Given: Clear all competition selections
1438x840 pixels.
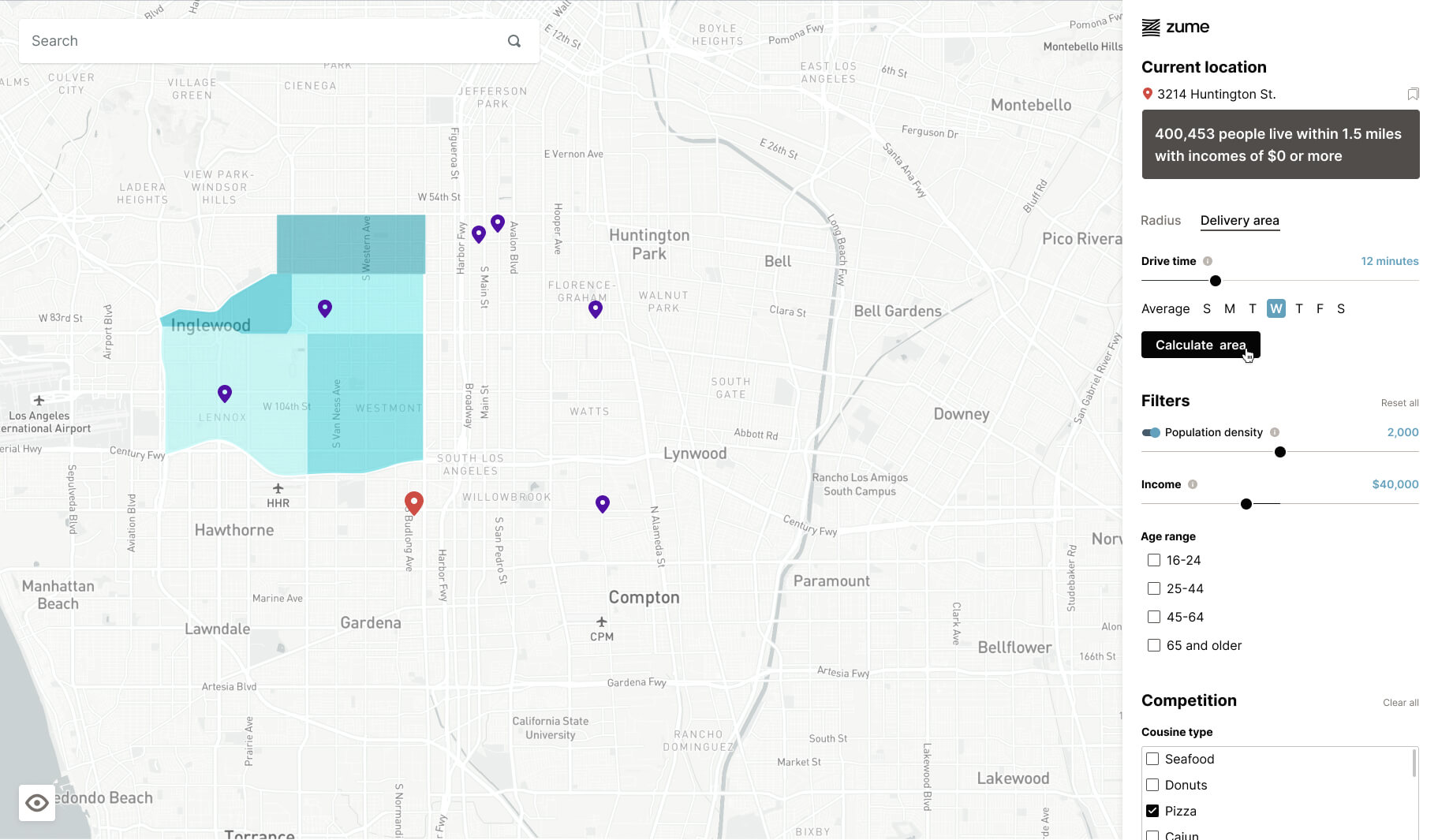Looking at the screenshot, I should [x=1400, y=703].
